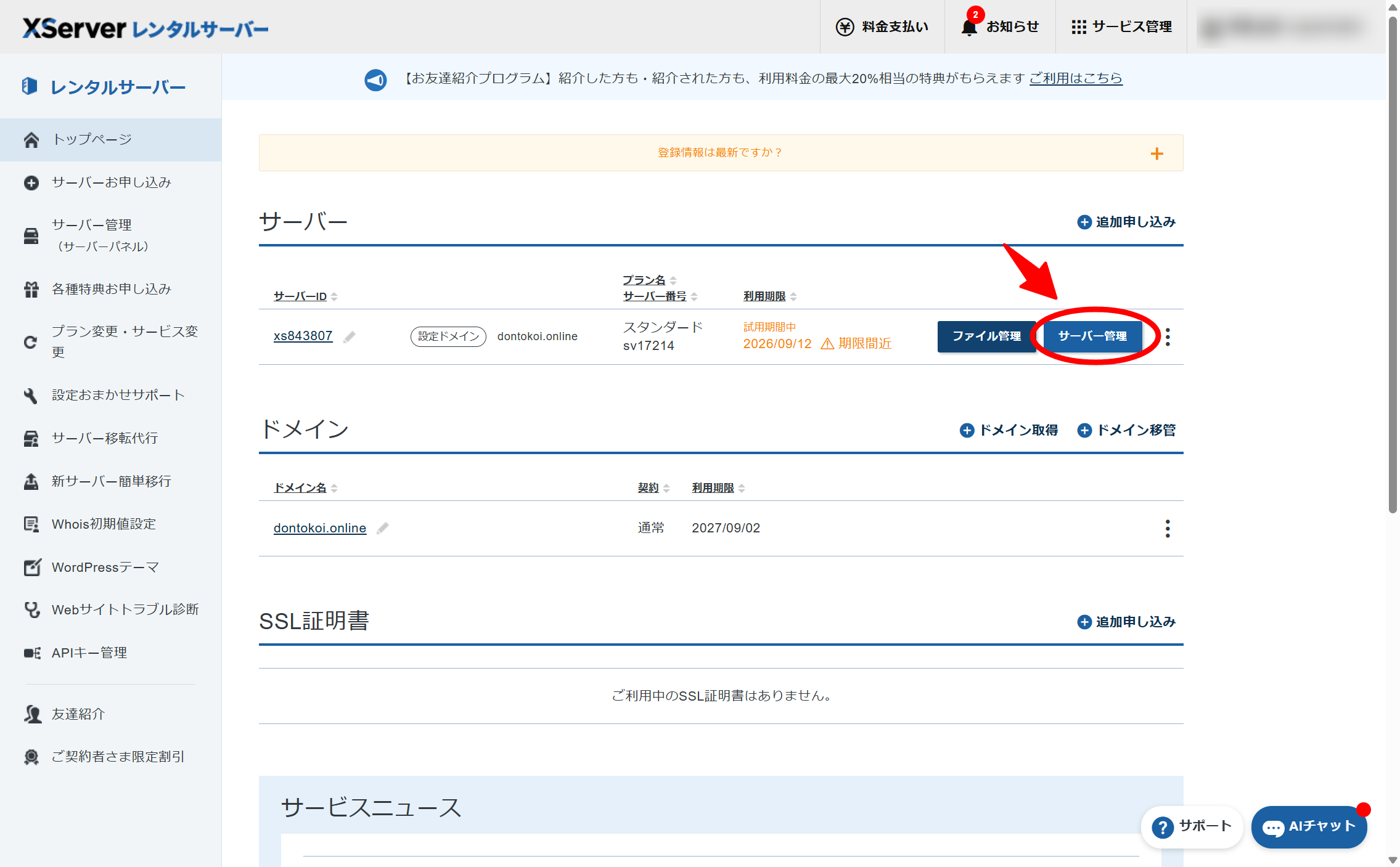Open プラン変更・サービス変更 sidebar item
1400x867 pixels.
(x=111, y=342)
